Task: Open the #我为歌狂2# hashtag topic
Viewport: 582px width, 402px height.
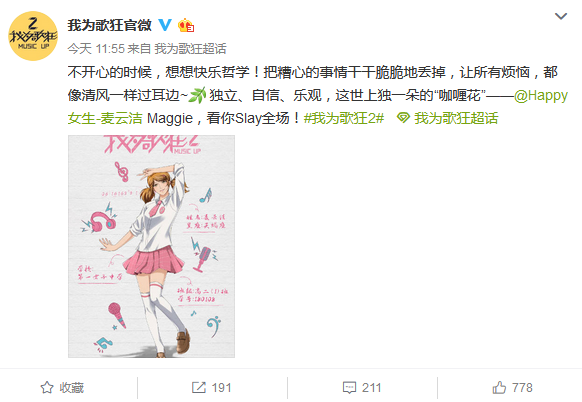Action: (x=344, y=118)
